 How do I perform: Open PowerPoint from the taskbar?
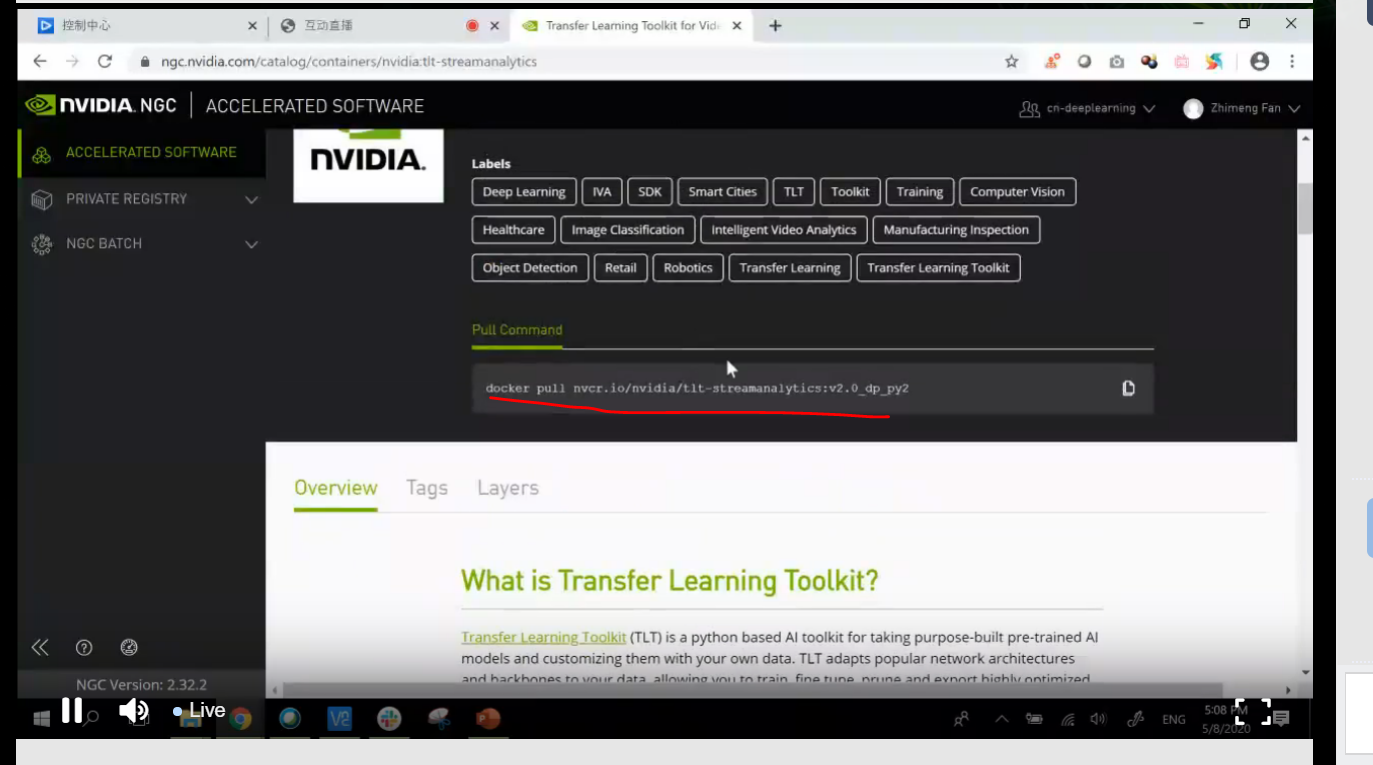click(x=488, y=718)
